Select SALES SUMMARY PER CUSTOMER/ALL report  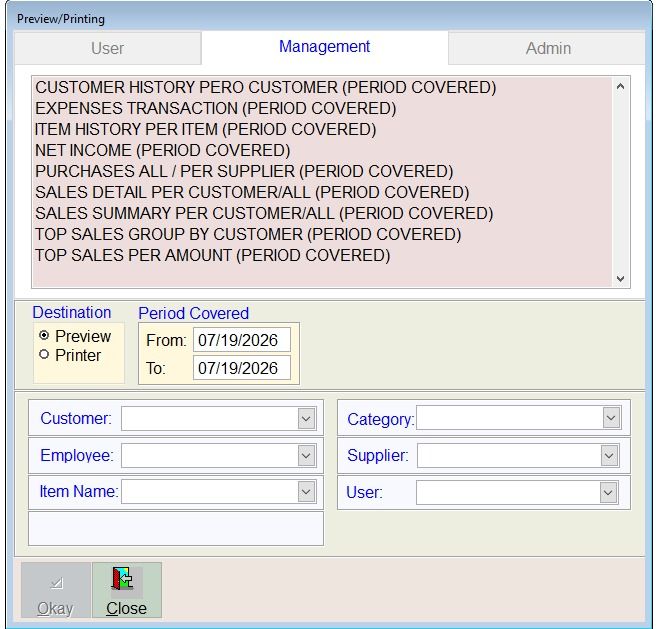pyautogui.click(x=264, y=213)
